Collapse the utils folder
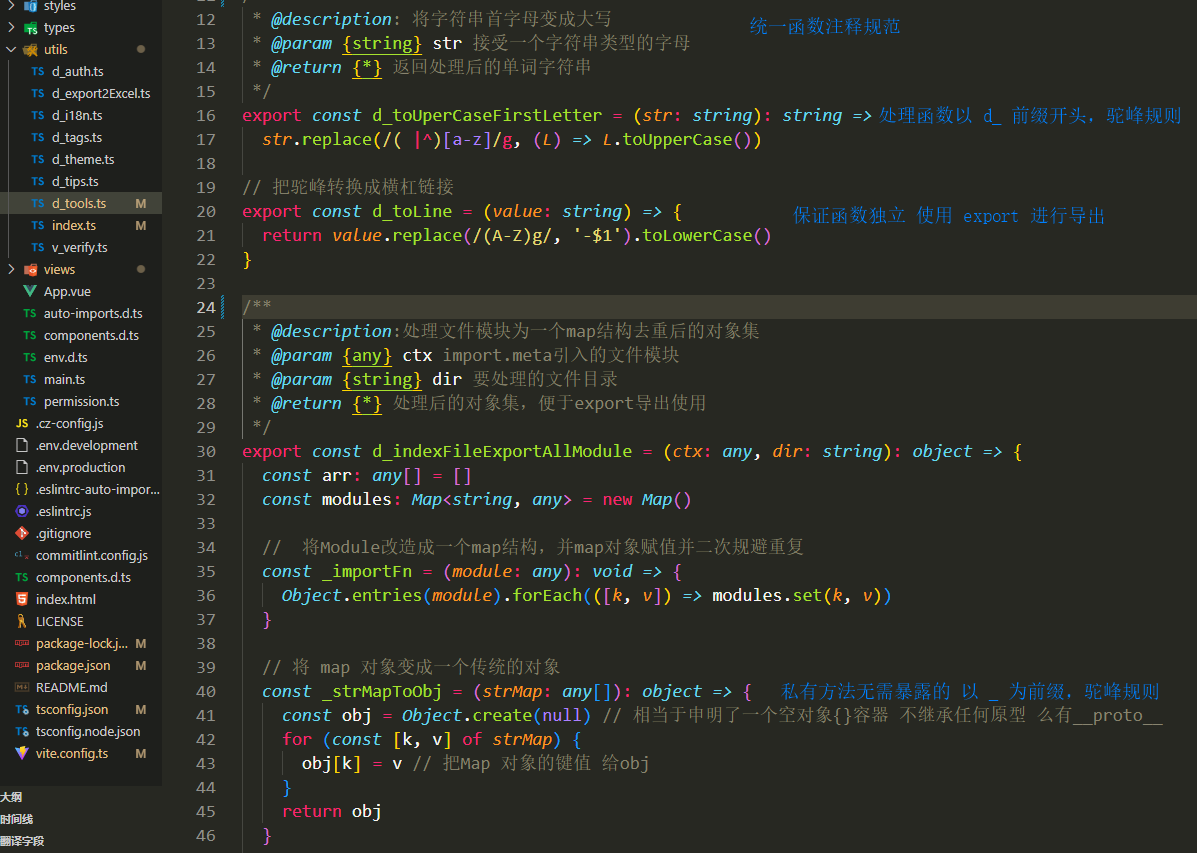This screenshot has width=1197, height=853. pos(11,50)
